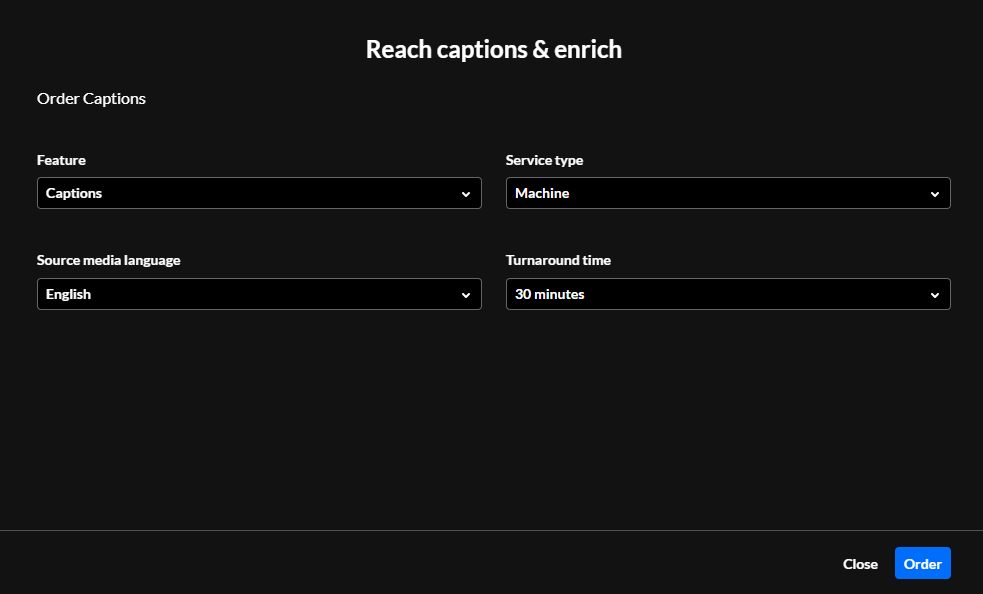Click the Feature dropdown chevron arrow
983x594 pixels.
click(466, 194)
